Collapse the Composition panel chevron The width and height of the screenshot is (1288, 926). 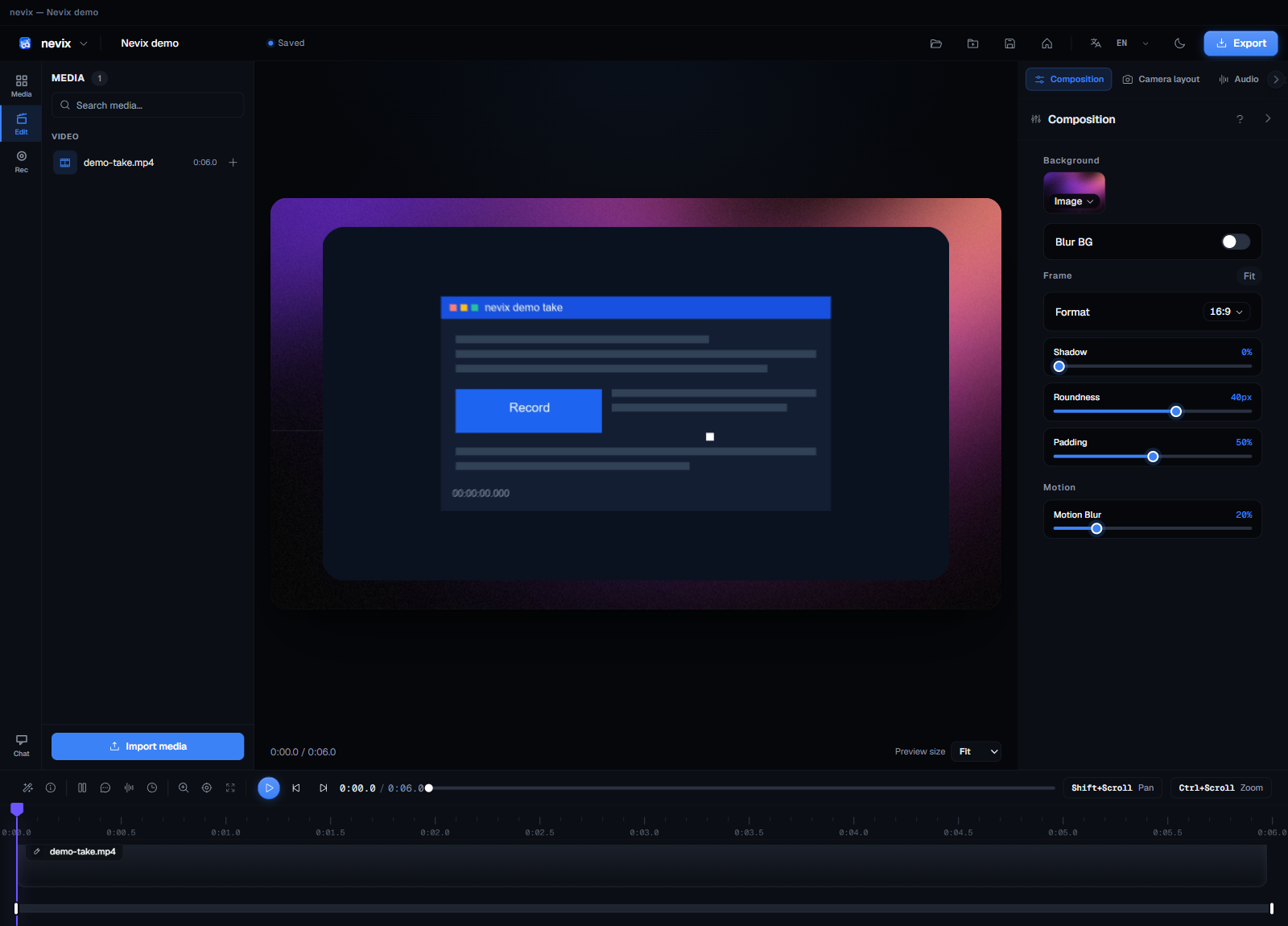click(x=1268, y=118)
